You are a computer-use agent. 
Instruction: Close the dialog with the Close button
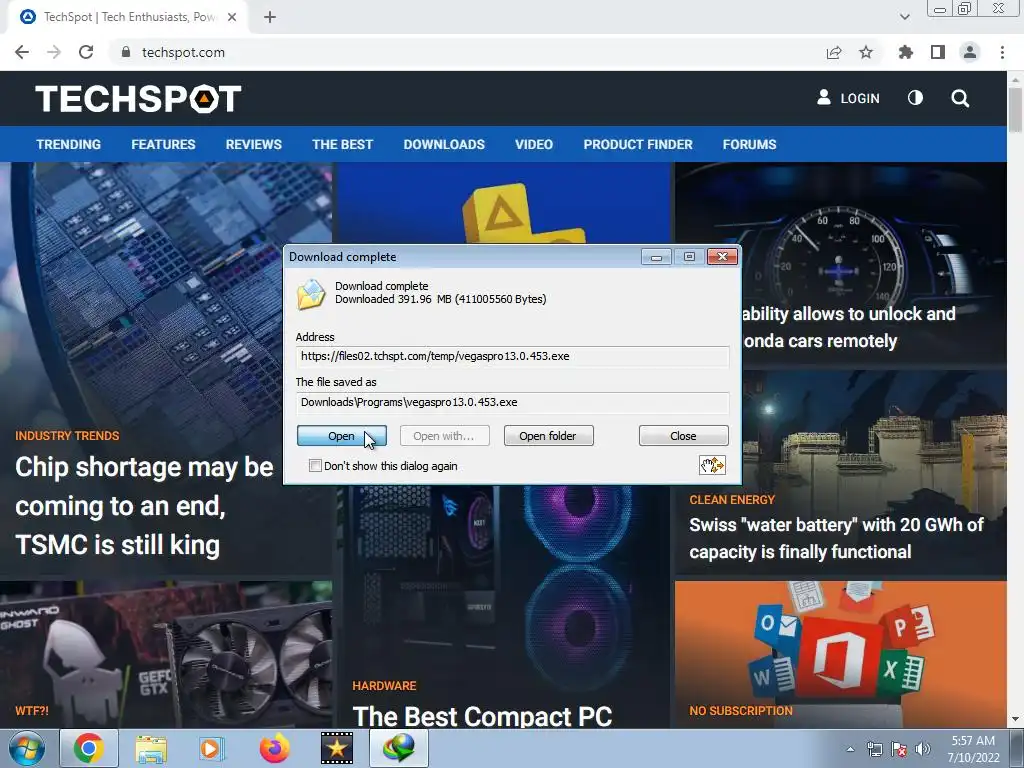coord(683,436)
